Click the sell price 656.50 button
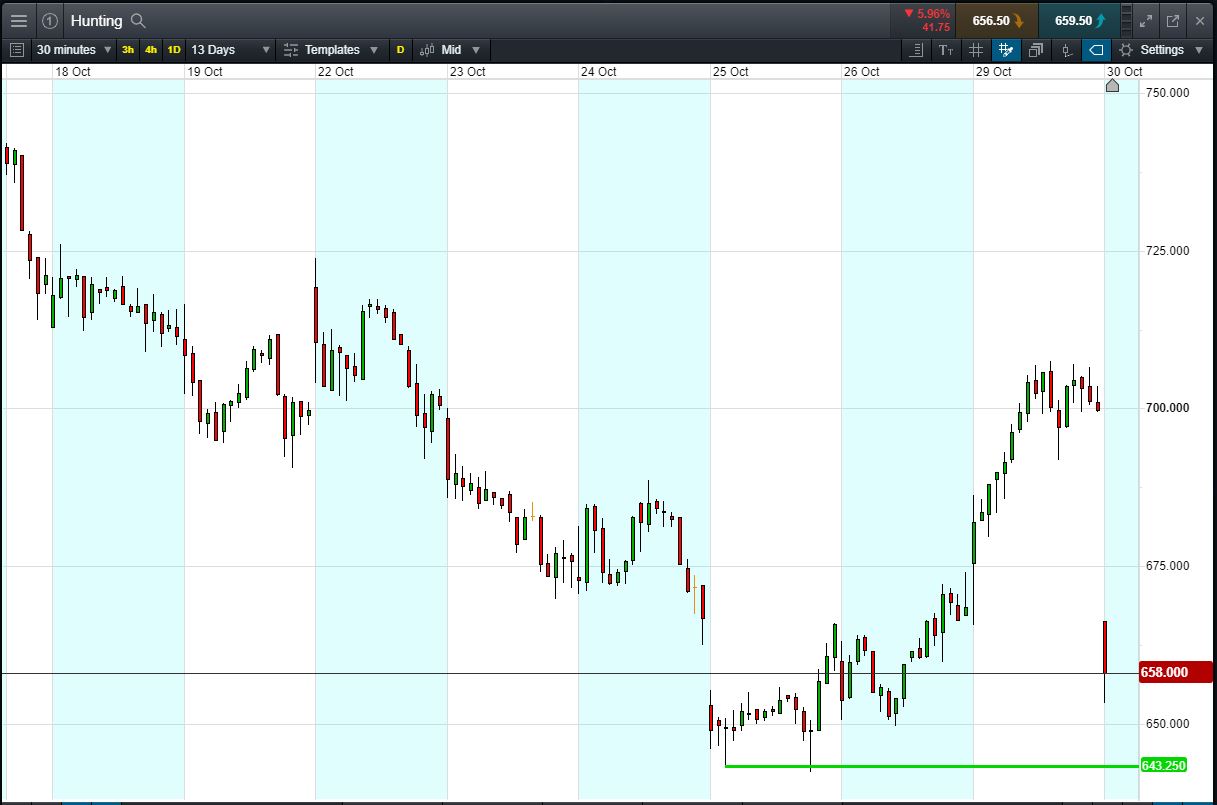 pyautogui.click(x=997, y=20)
